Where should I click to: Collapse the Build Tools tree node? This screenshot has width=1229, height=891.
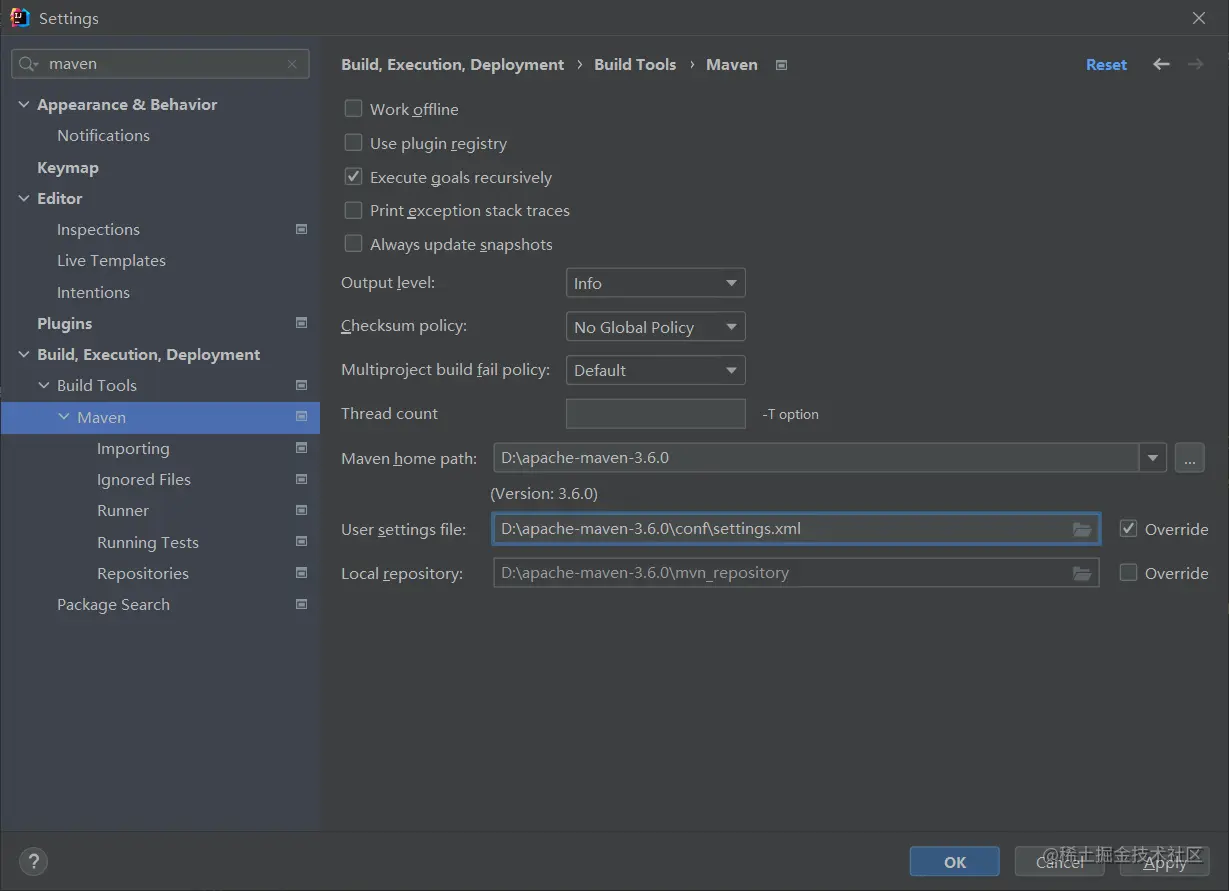click(x=44, y=385)
